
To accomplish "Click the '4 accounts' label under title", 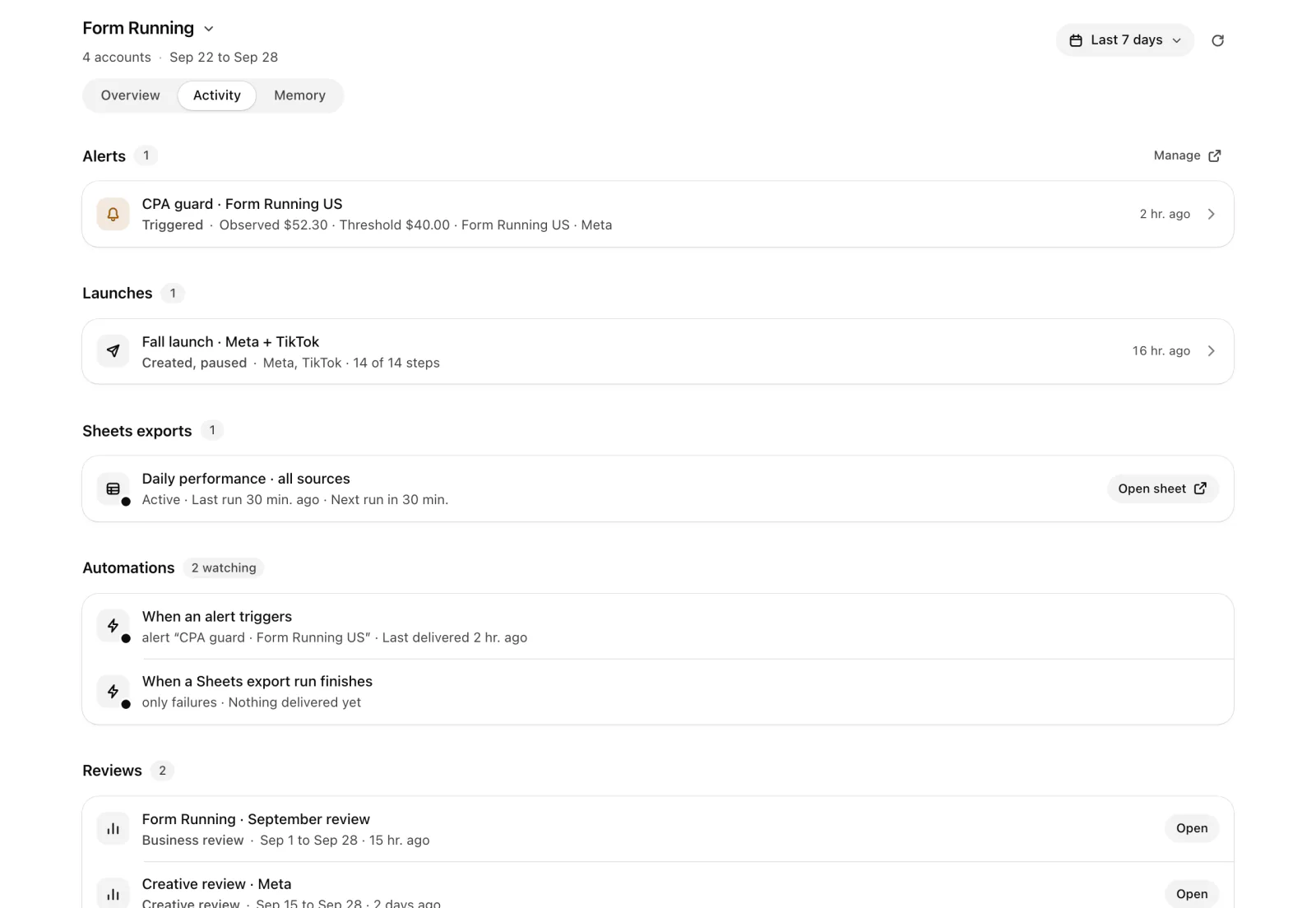I will [x=117, y=58].
